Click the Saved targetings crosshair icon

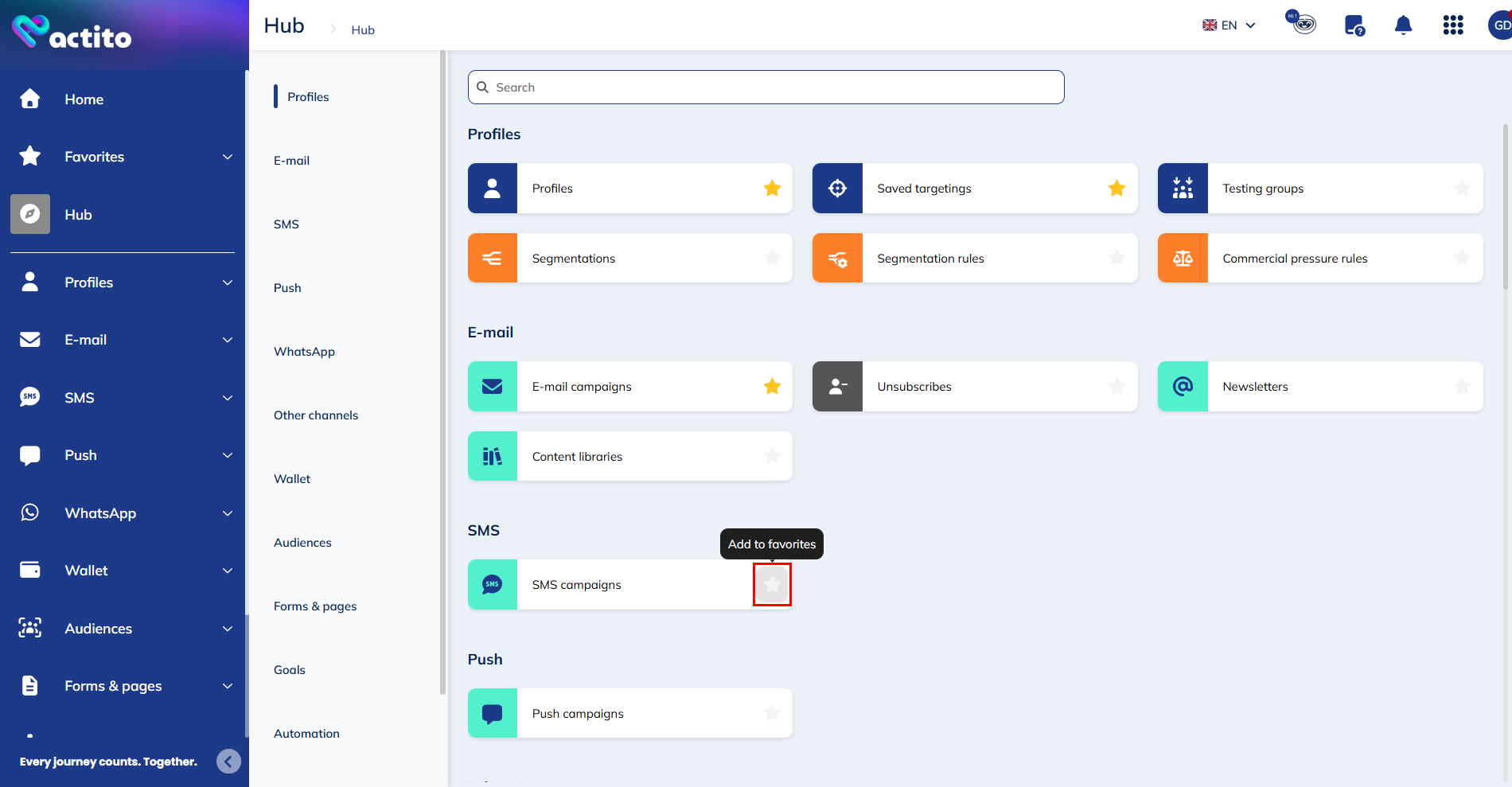(x=837, y=189)
